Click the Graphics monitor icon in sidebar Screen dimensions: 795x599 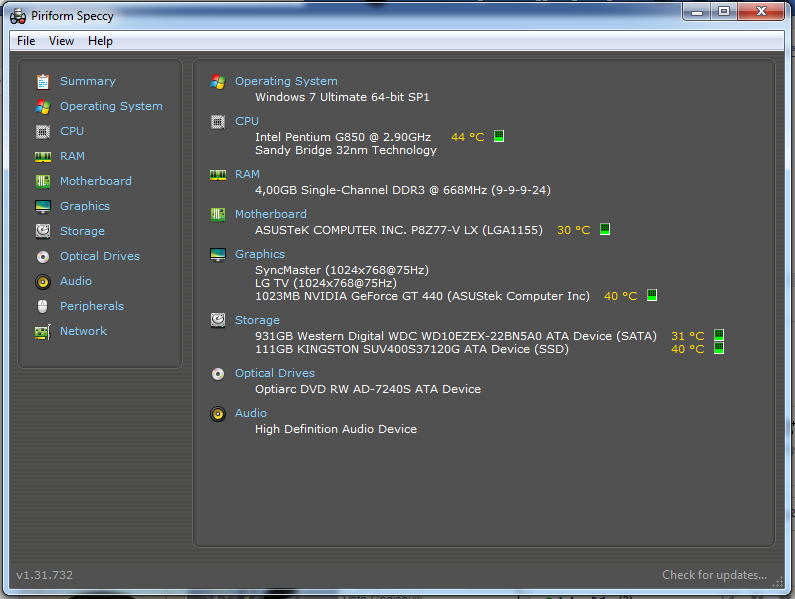click(43, 206)
